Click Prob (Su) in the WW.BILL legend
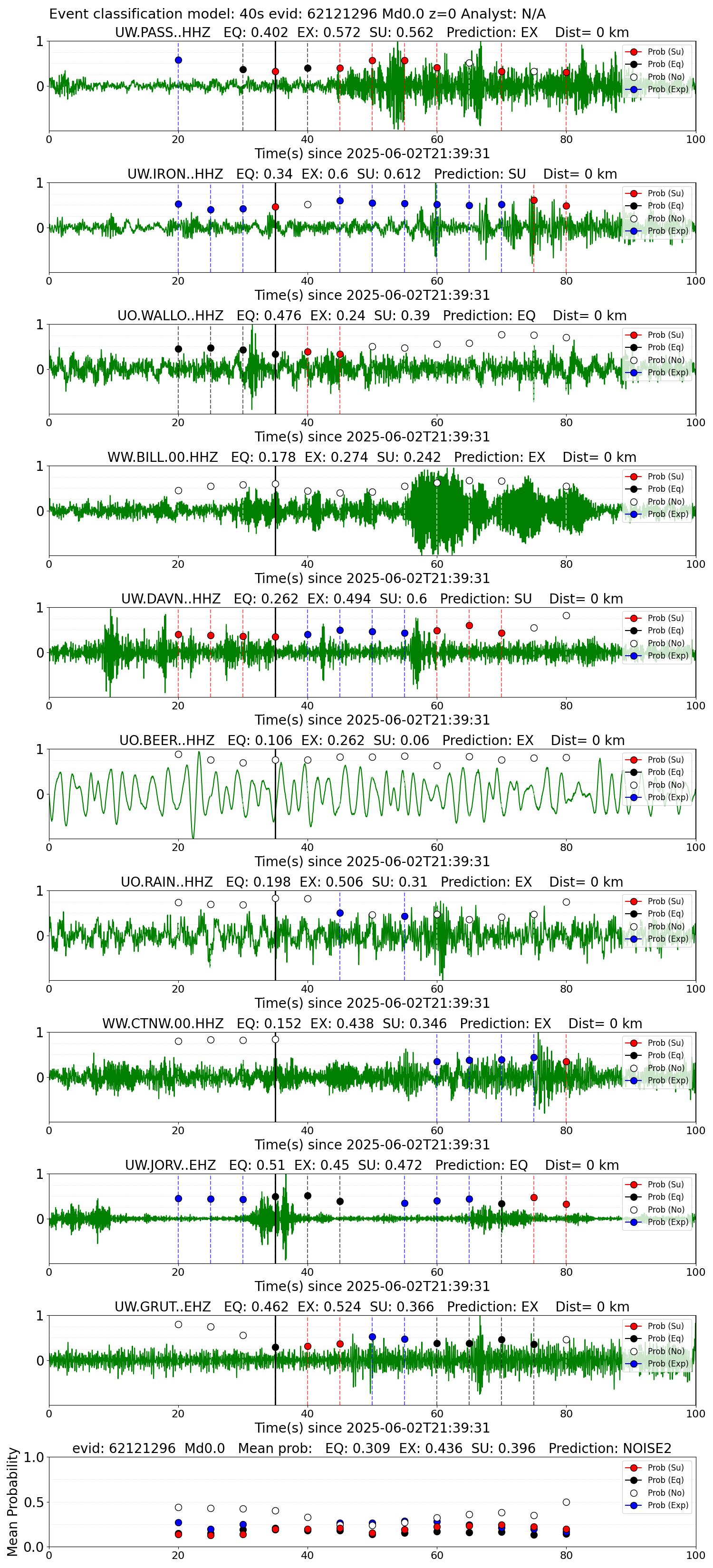 pos(665,477)
